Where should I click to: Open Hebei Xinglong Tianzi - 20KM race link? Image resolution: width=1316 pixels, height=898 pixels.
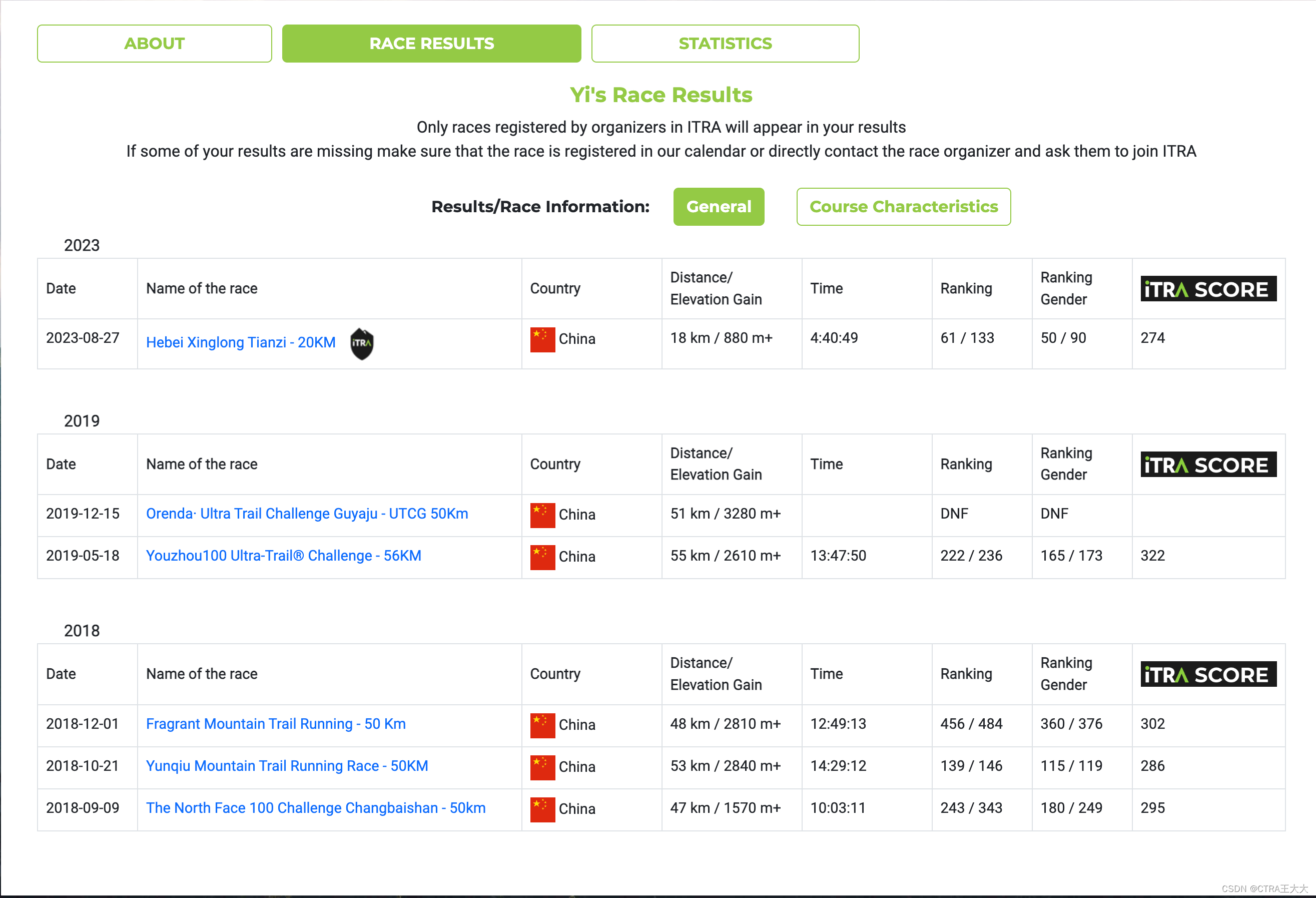coord(241,343)
